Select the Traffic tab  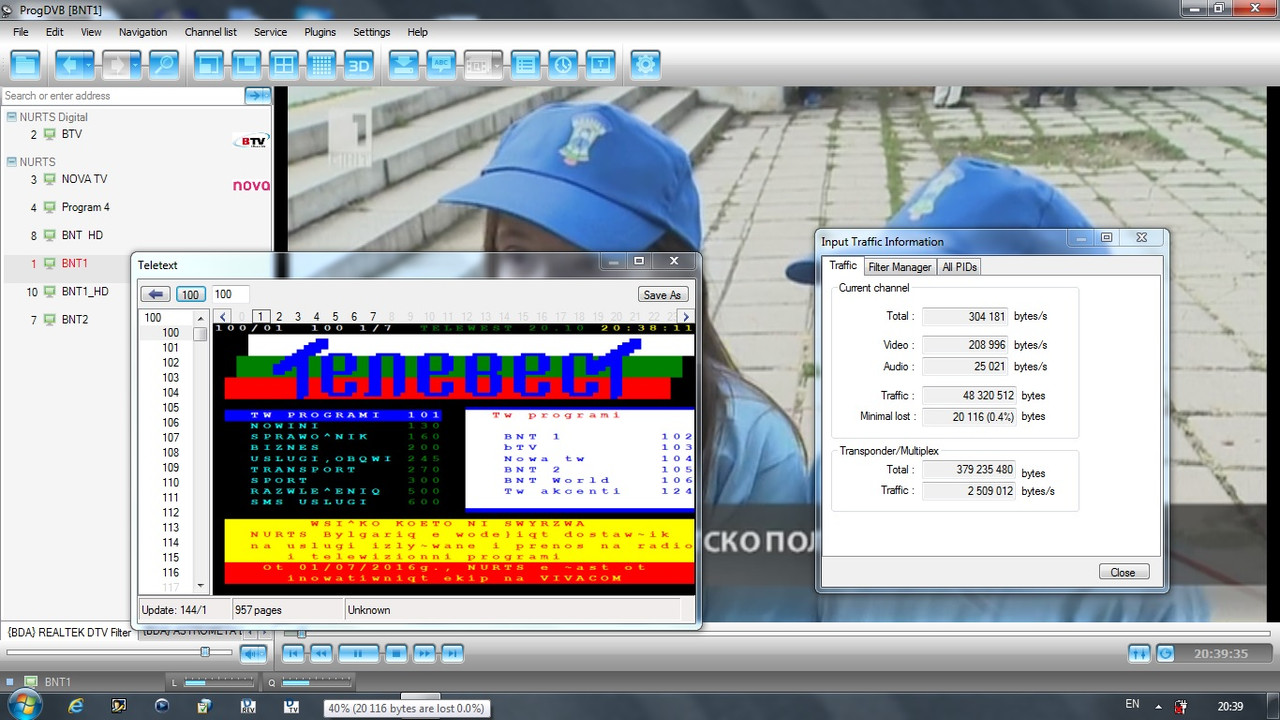coord(843,266)
